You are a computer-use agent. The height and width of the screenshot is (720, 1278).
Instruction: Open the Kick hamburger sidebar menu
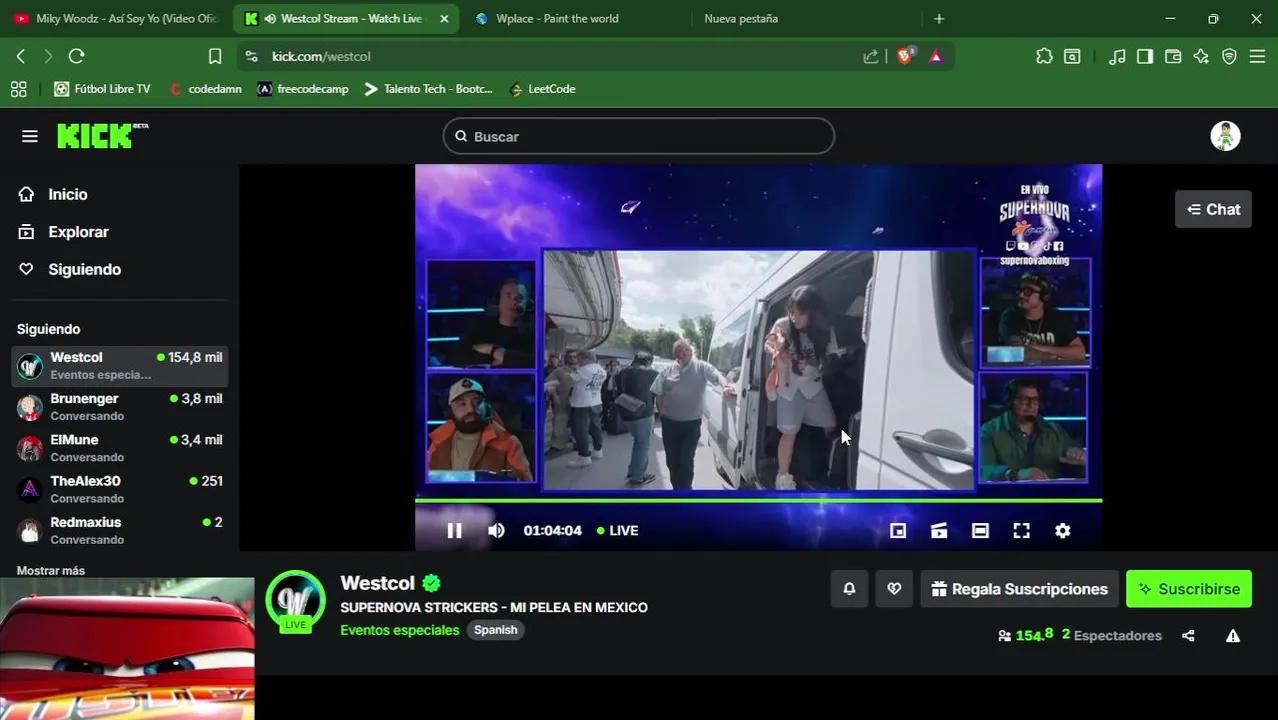[30, 136]
